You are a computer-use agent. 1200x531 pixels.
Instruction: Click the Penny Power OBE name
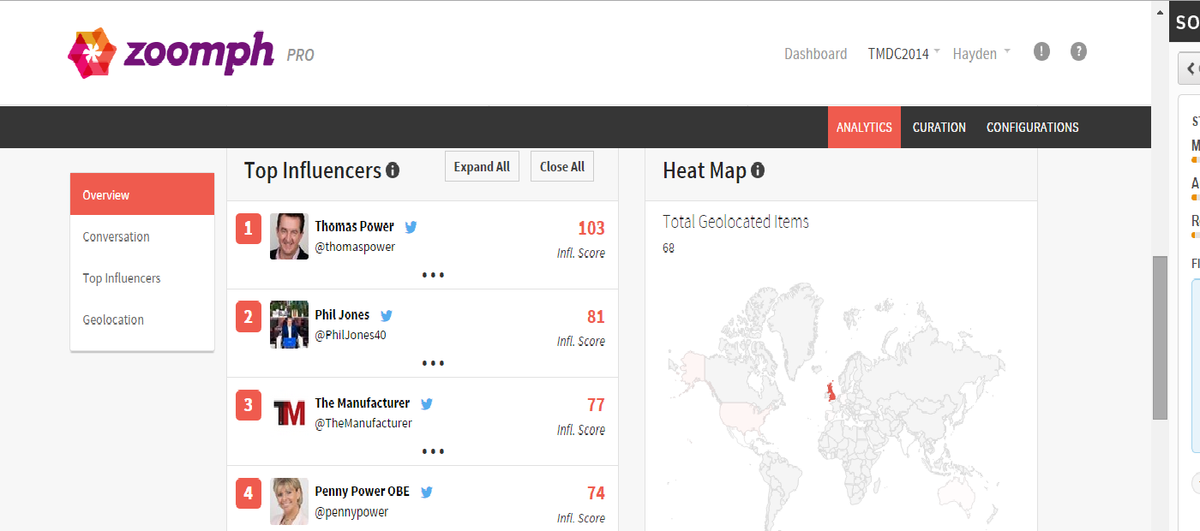[x=362, y=491]
